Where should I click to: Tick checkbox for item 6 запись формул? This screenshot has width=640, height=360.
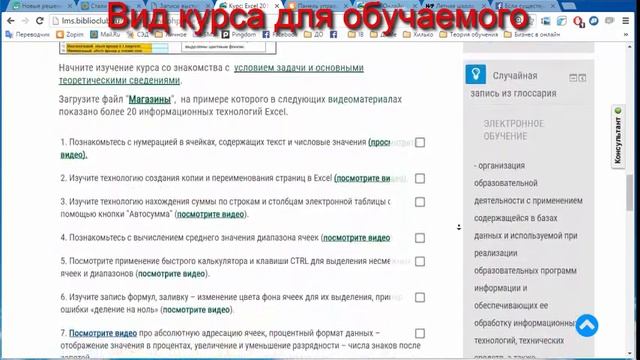(420, 298)
